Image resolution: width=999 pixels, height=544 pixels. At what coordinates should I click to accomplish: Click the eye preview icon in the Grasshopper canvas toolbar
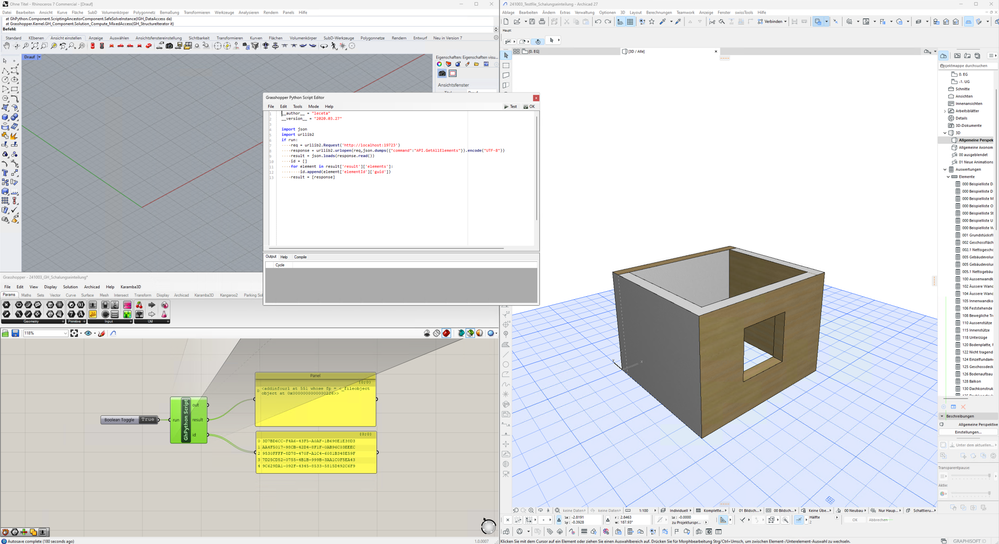click(88, 333)
